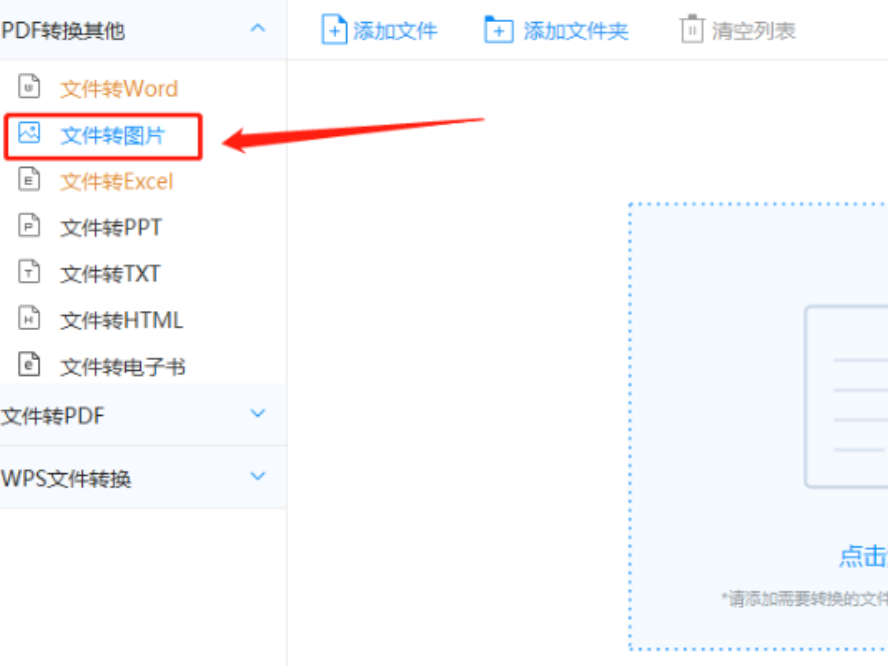Expand the WPS文件转换 section chevron
The height and width of the screenshot is (666, 888).
(258, 476)
